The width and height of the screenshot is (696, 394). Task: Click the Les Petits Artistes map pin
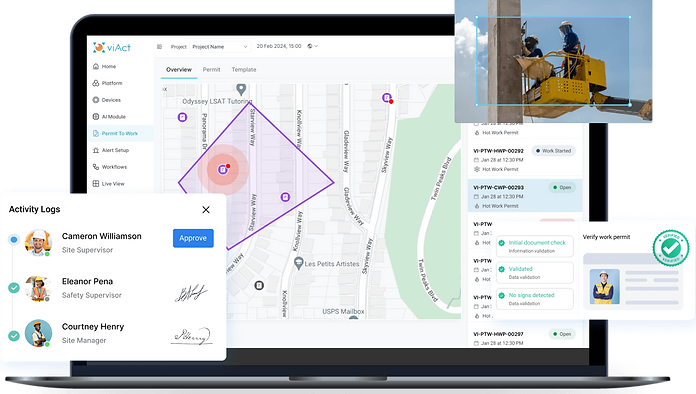pos(299,263)
